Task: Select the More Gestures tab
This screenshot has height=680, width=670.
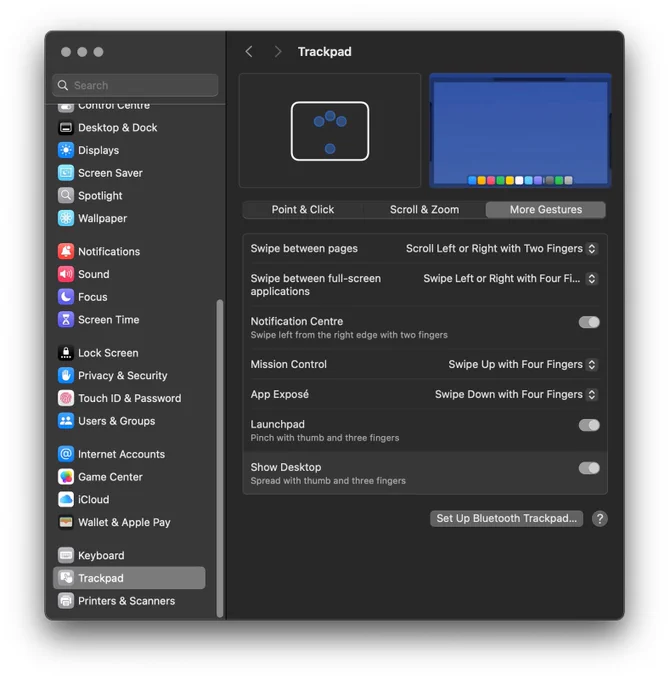Action: coord(546,209)
